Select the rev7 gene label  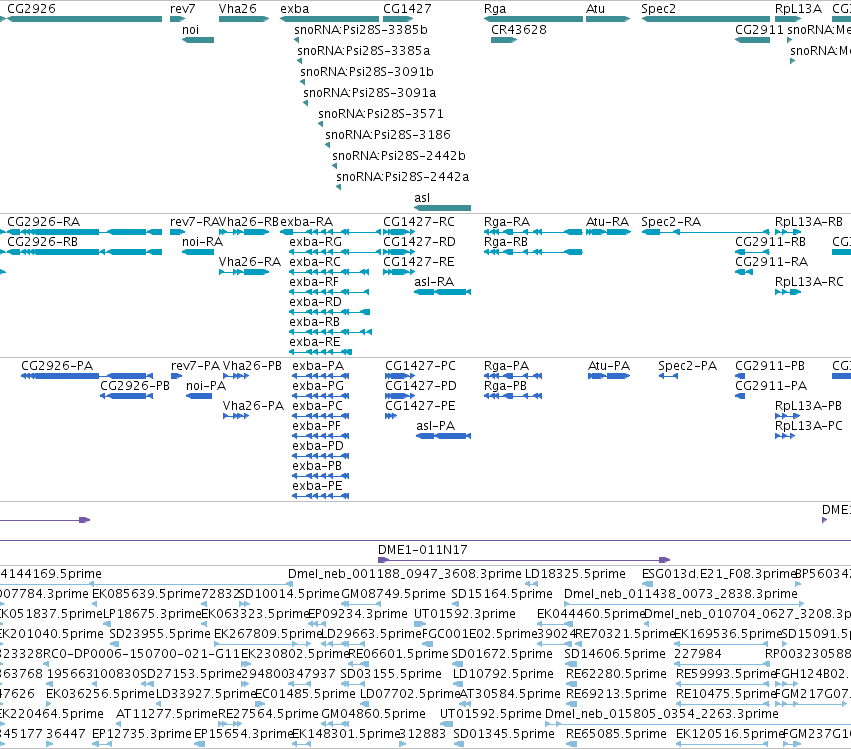(182, 9)
